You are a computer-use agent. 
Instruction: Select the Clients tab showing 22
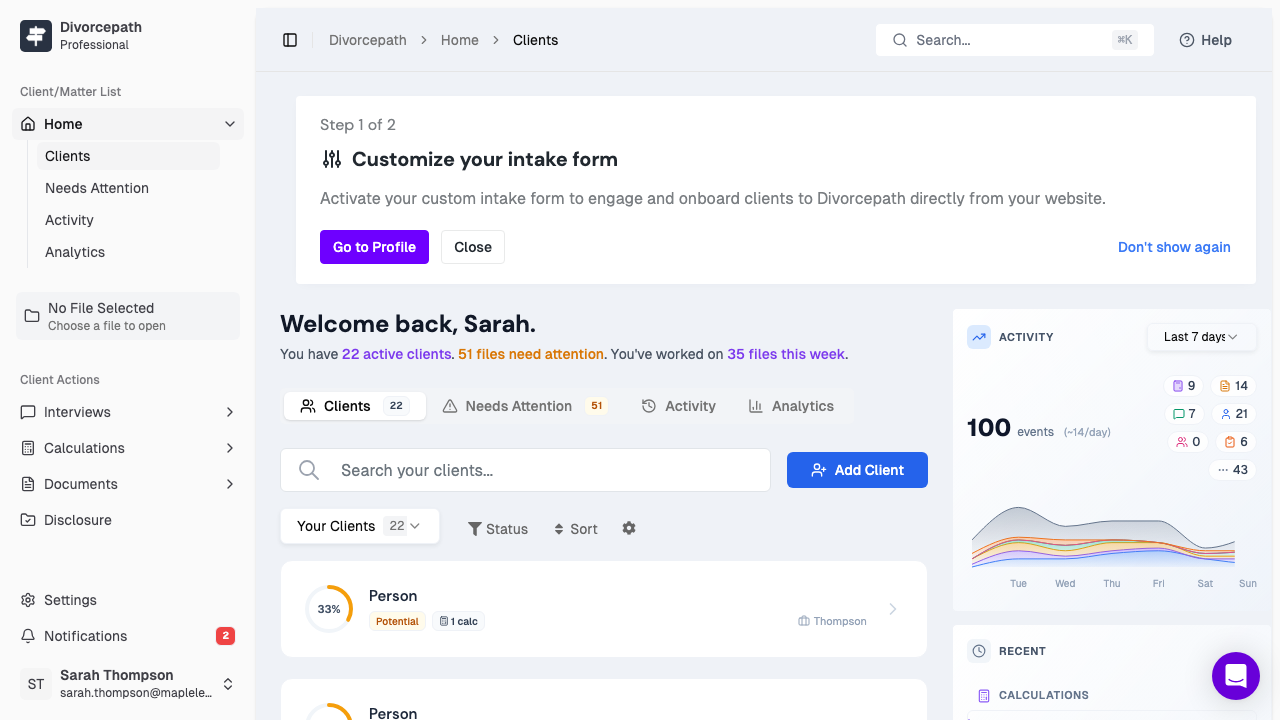[355, 406]
